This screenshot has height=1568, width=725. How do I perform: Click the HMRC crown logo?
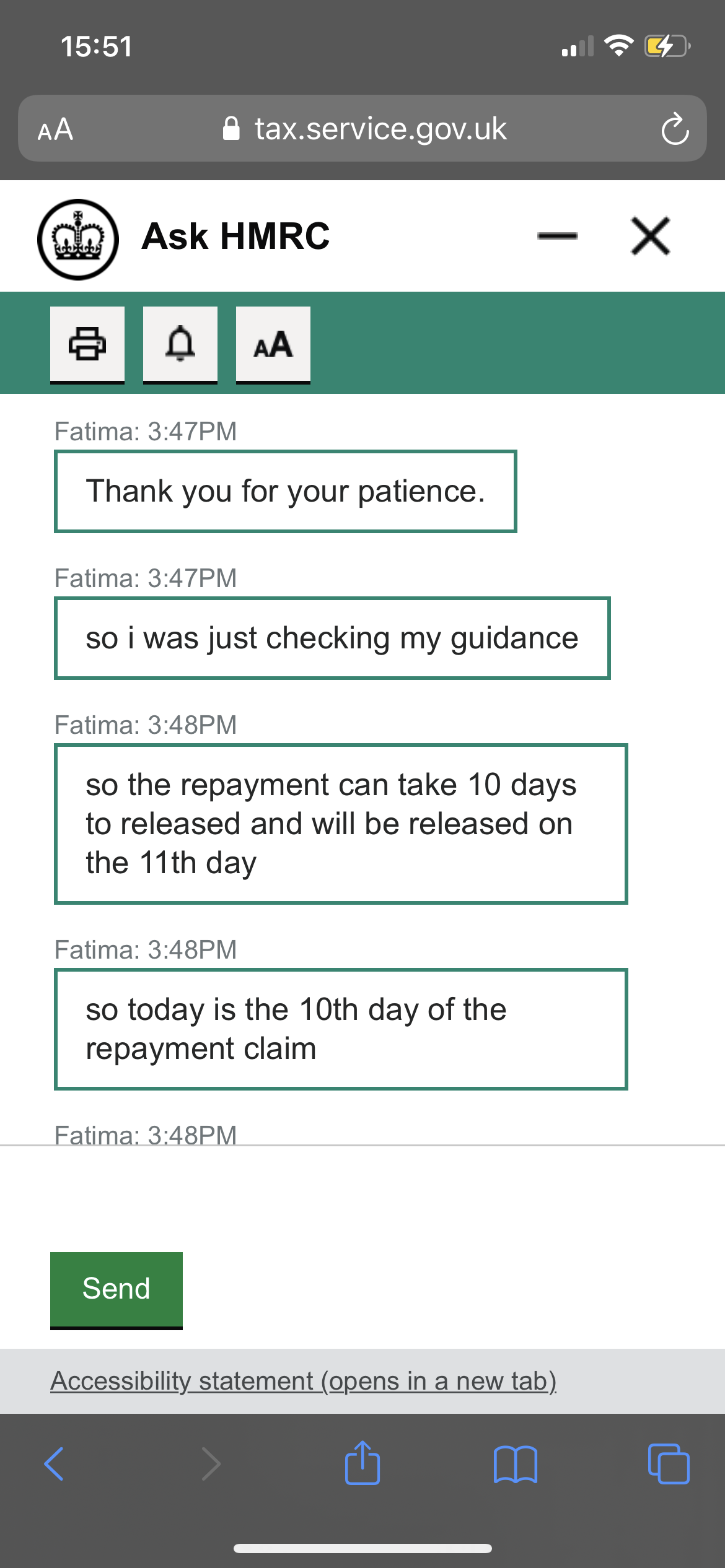click(x=78, y=239)
